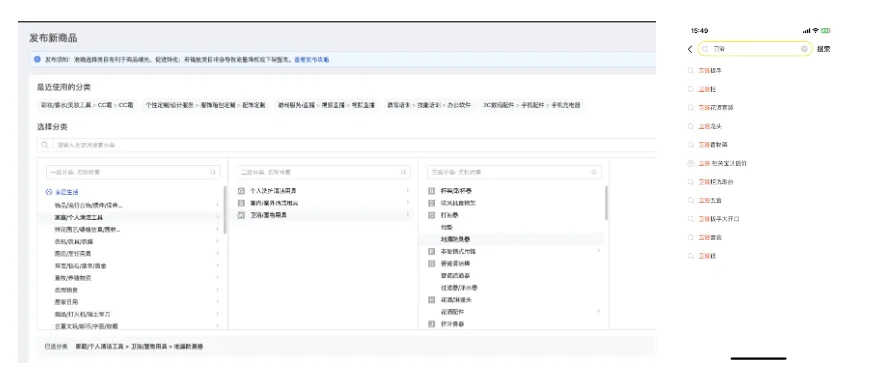Expand 花洒配件 with its right arrow

tap(598, 312)
